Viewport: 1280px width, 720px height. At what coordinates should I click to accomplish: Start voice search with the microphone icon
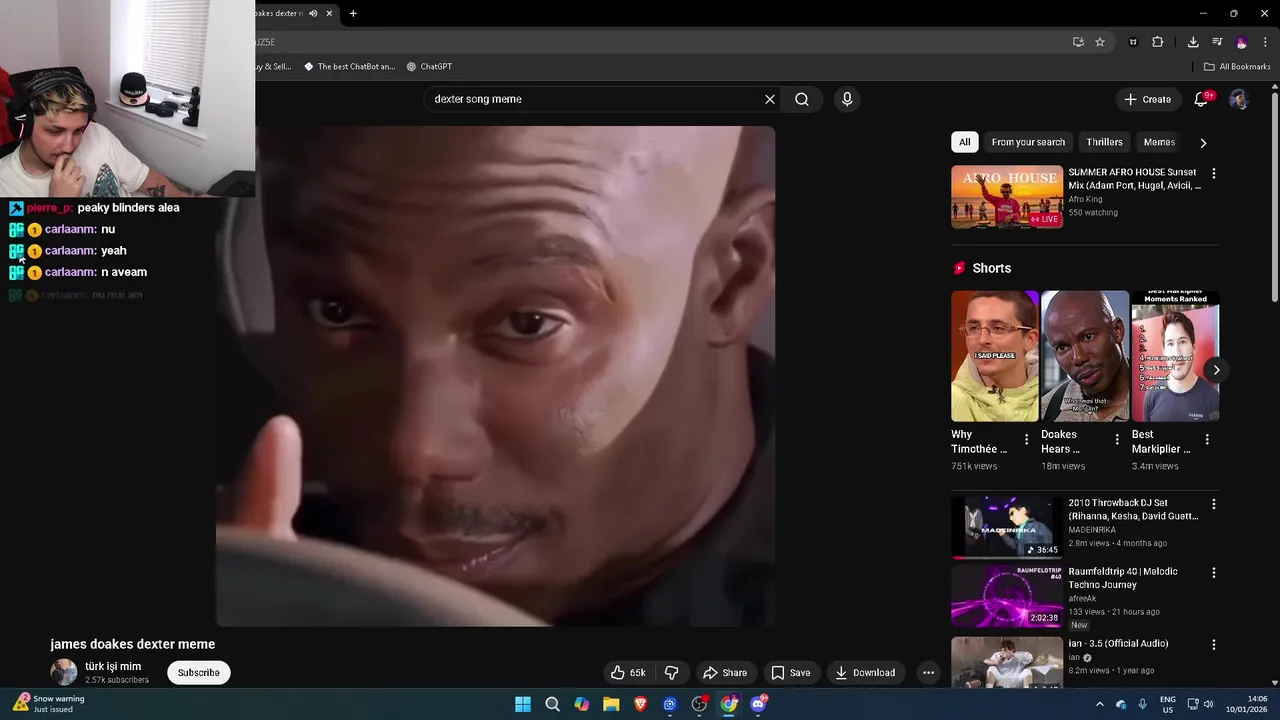[x=847, y=99]
